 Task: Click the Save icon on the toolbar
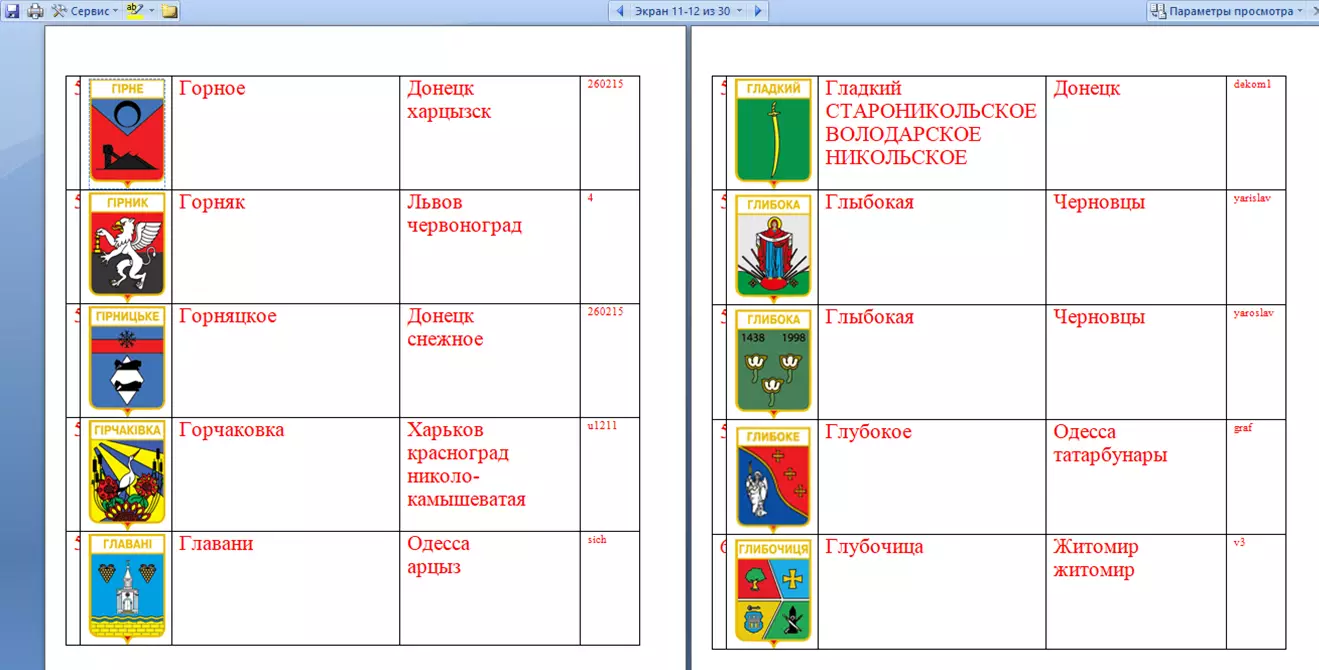coord(13,10)
